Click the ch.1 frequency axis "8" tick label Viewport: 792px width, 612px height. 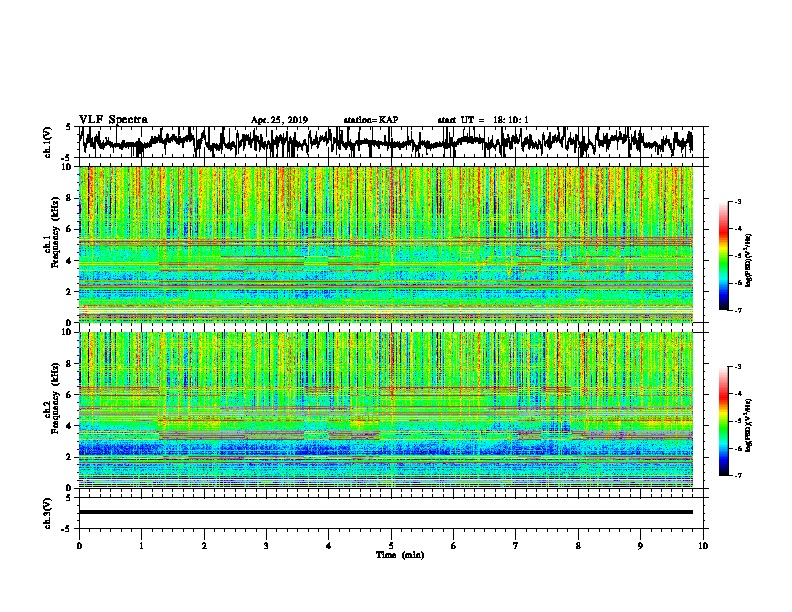pos(71,198)
